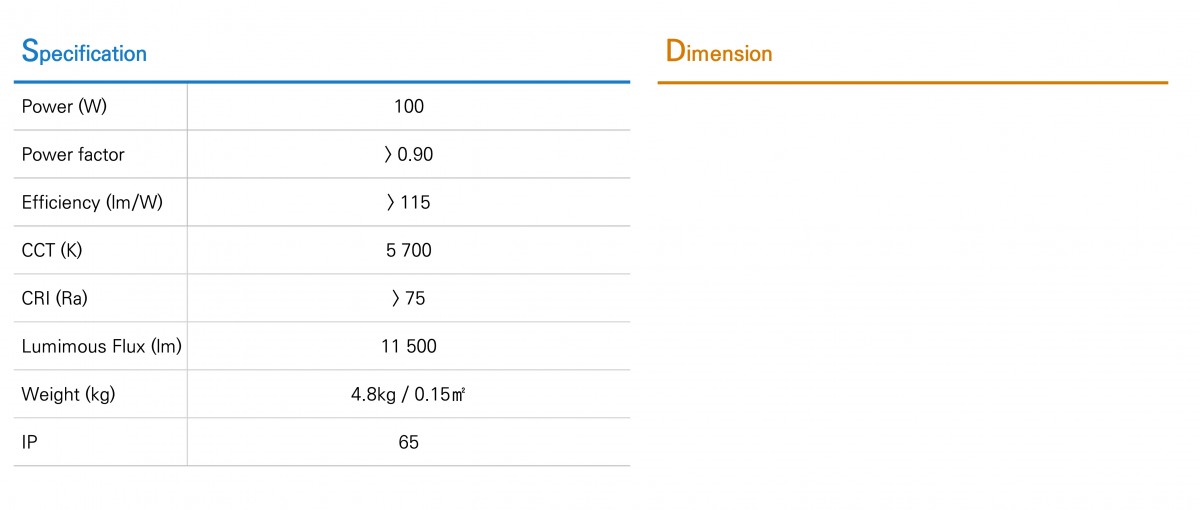Select the Power (W) row label
The image size is (1200, 510).
pyautogui.click(x=62, y=107)
